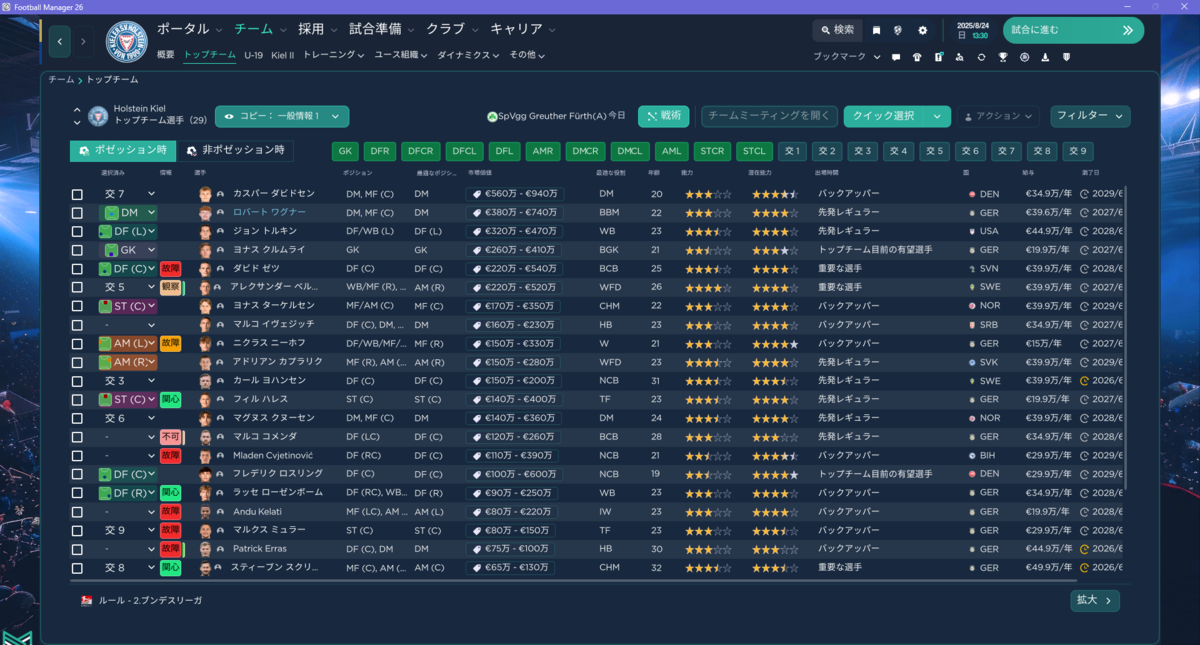Click the 拡大 expand button
Viewport: 1200px width, 645px height.
[1094, 600]
